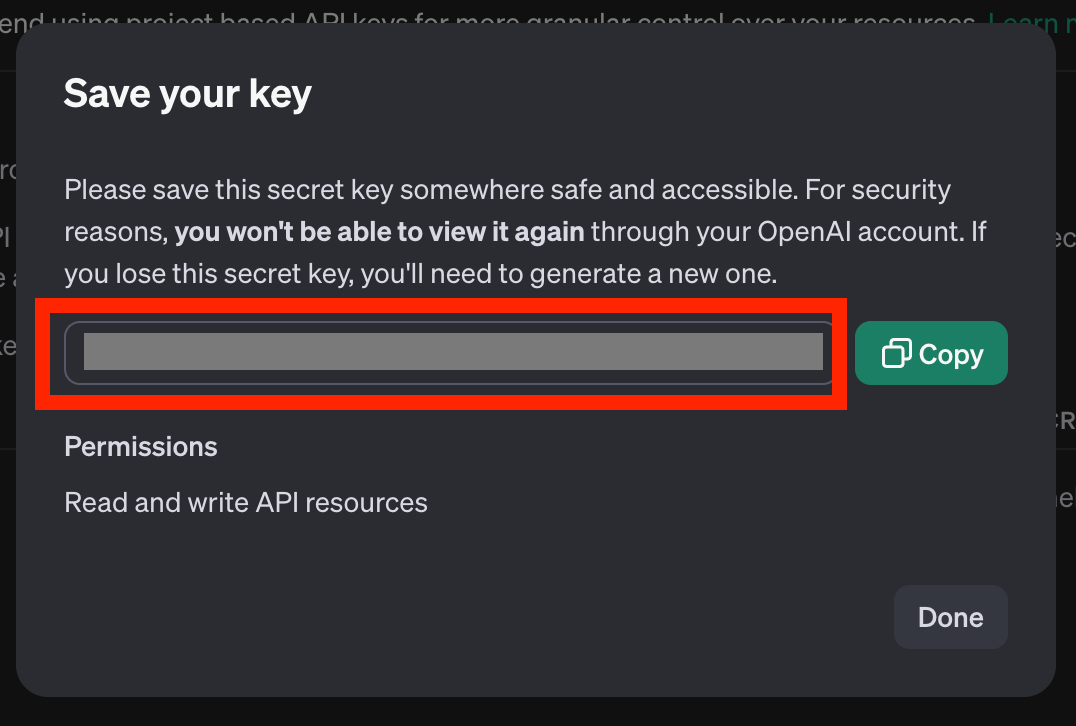Click Done to close the dialog
This screenshot has height=726, width=1076.
tap(950, 617)
